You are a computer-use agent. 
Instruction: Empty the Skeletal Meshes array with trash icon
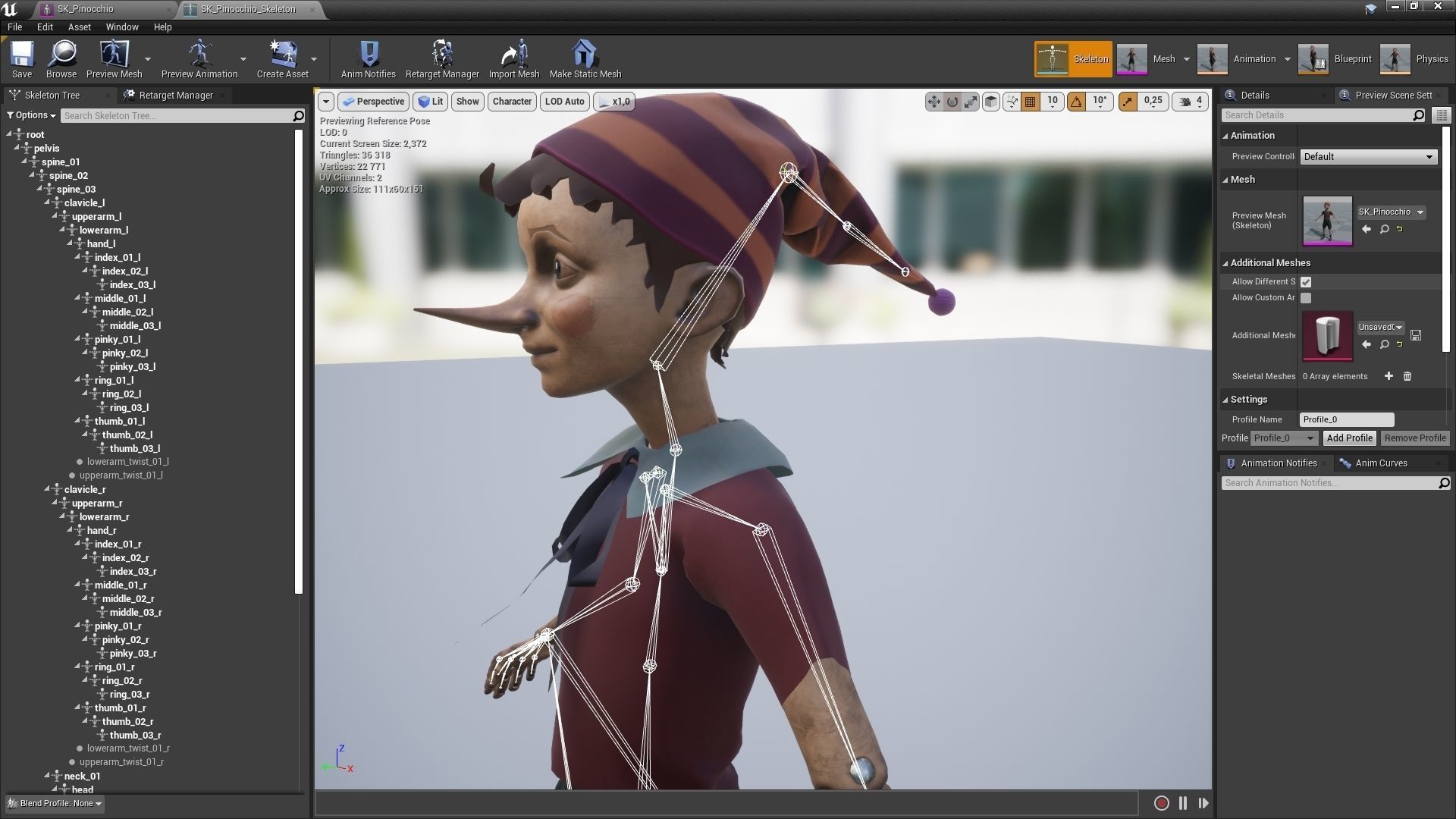(1407, 376)
